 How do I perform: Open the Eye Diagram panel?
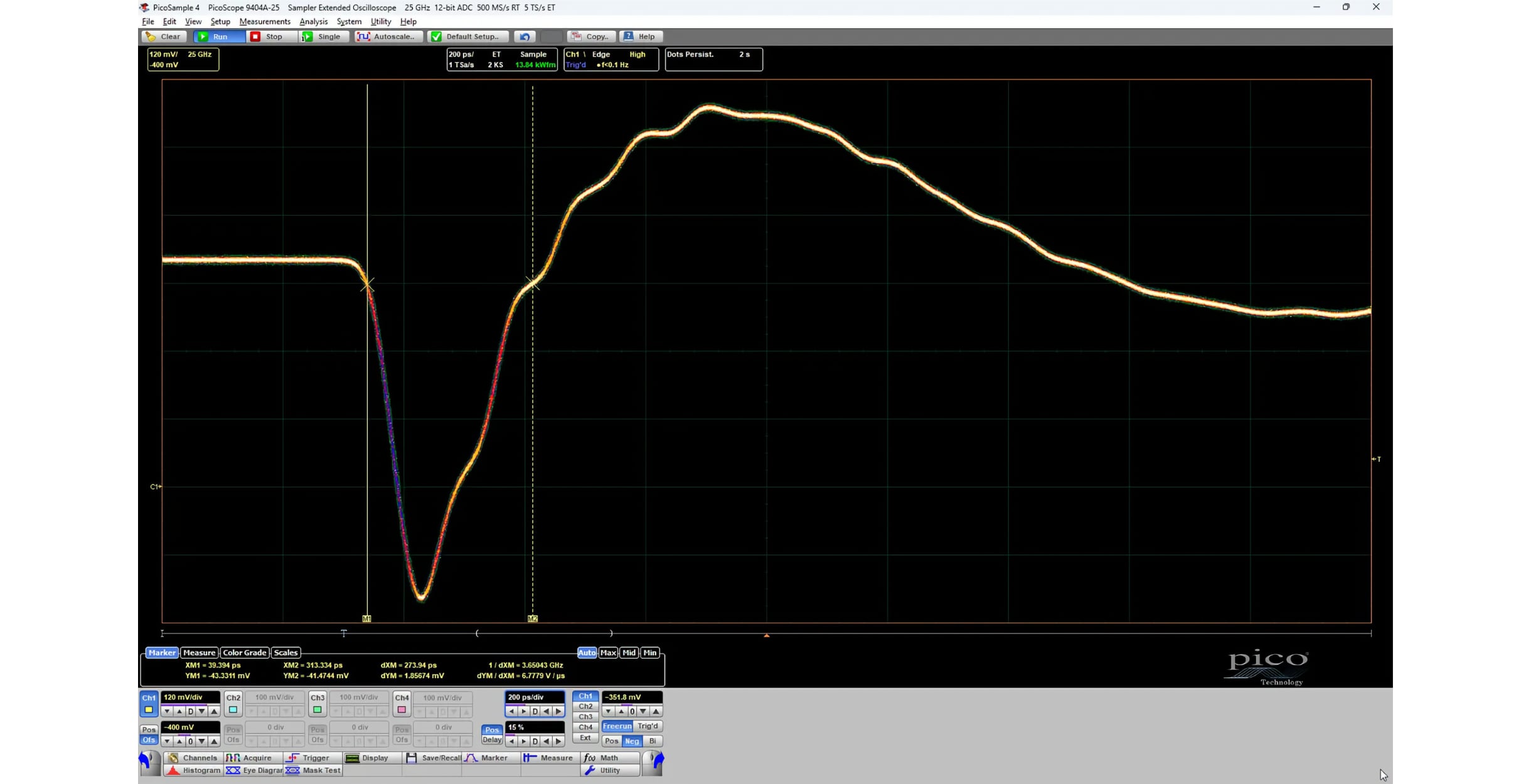click(252, 770)
